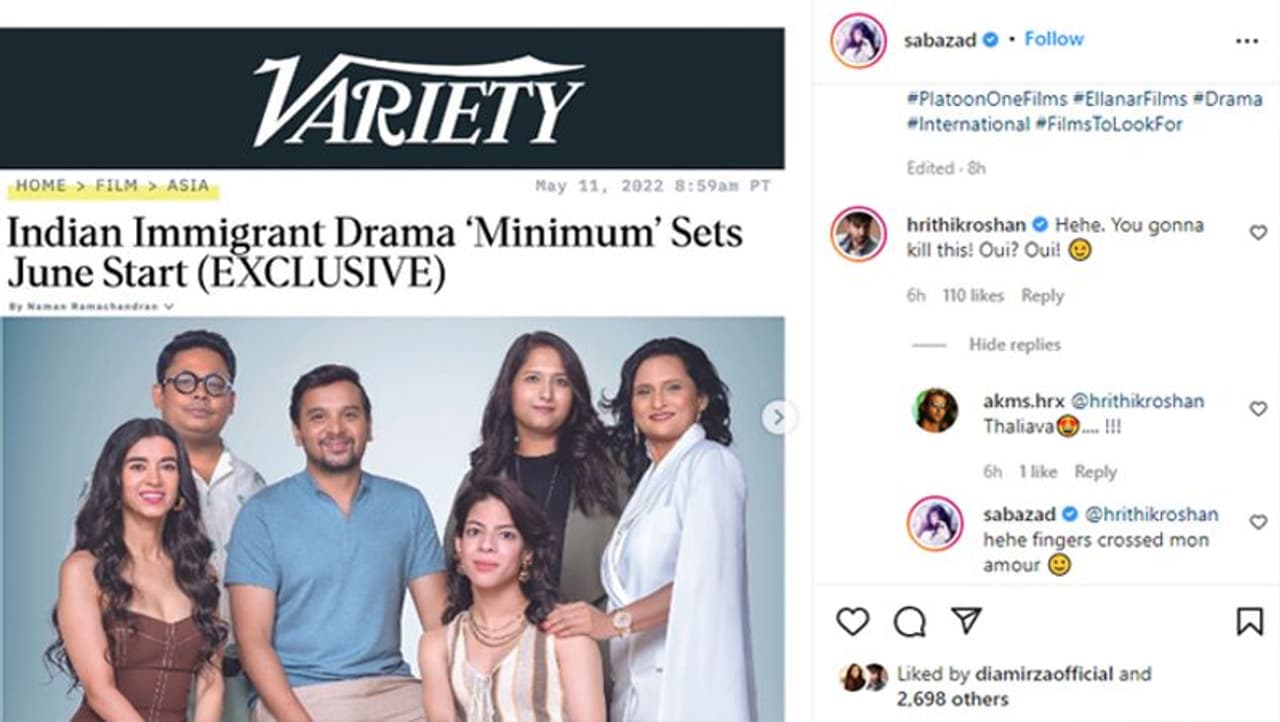Like akms.hrx's reply with heart

coord(1257,408)
